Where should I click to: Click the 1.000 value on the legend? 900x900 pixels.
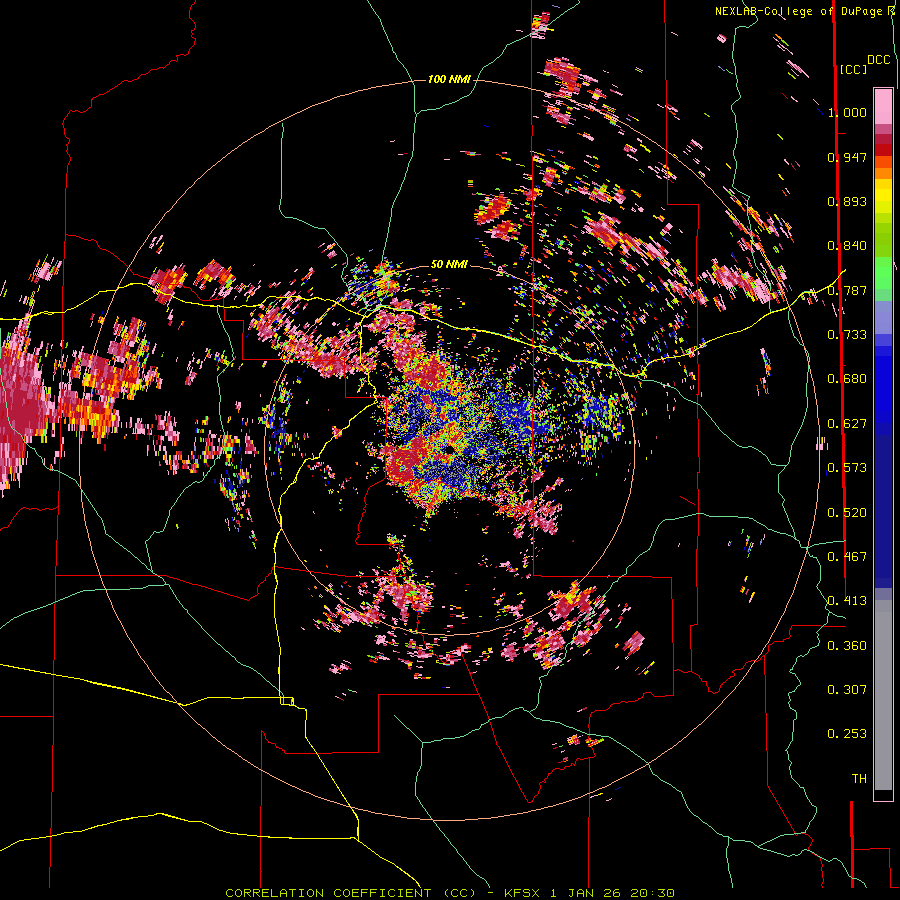(847, 112)
